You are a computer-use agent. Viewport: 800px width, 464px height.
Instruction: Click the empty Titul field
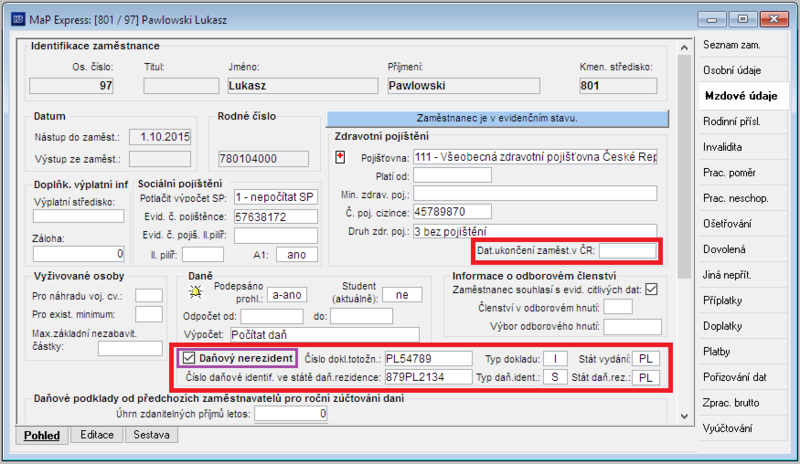(181, 86)
